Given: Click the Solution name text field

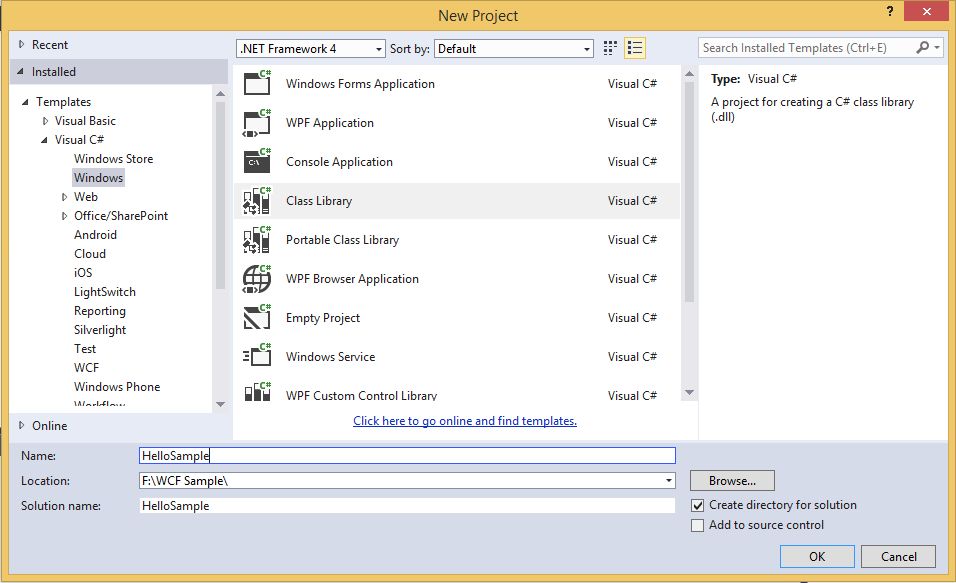Looking at the screenshot, I should coord(407,506).
